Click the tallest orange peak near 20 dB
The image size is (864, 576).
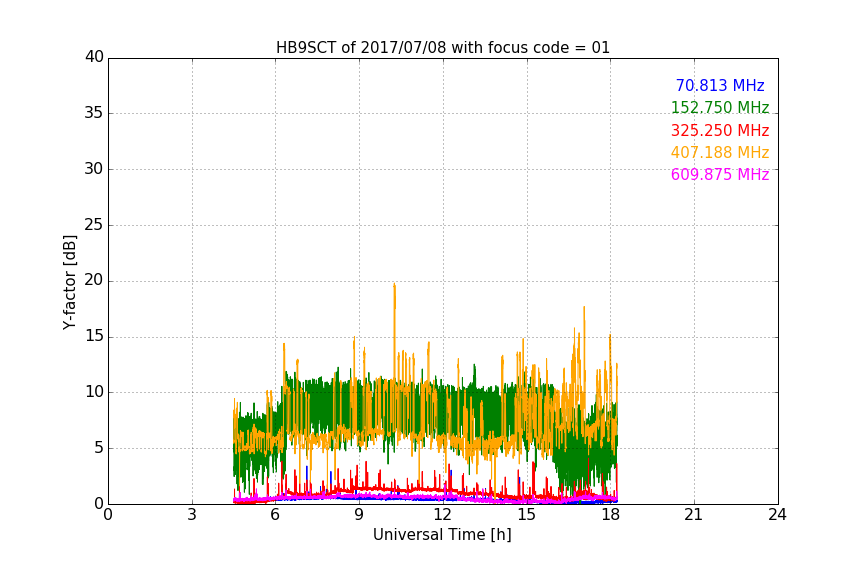pyautogui.click(x=395, y=286)
